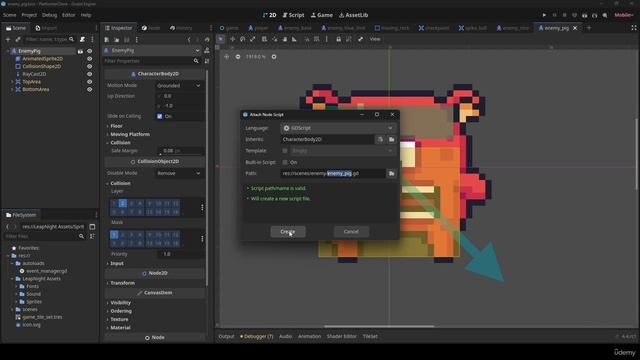Click the Path folder browse icon
Screen dimensions: 640x360
391,173
